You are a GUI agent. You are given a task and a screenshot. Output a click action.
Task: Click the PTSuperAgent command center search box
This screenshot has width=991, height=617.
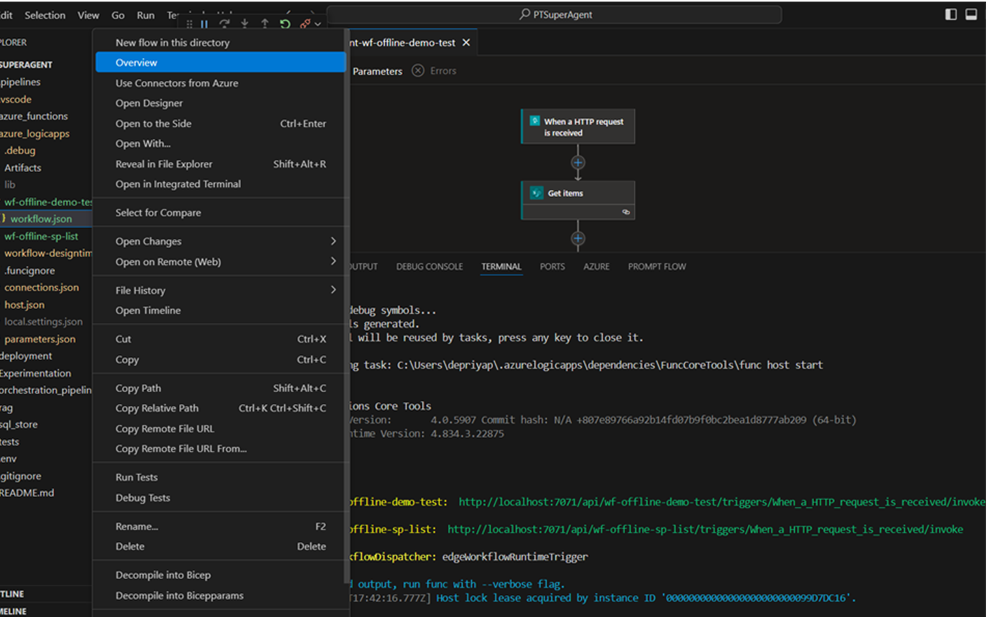tap(554, 15)
